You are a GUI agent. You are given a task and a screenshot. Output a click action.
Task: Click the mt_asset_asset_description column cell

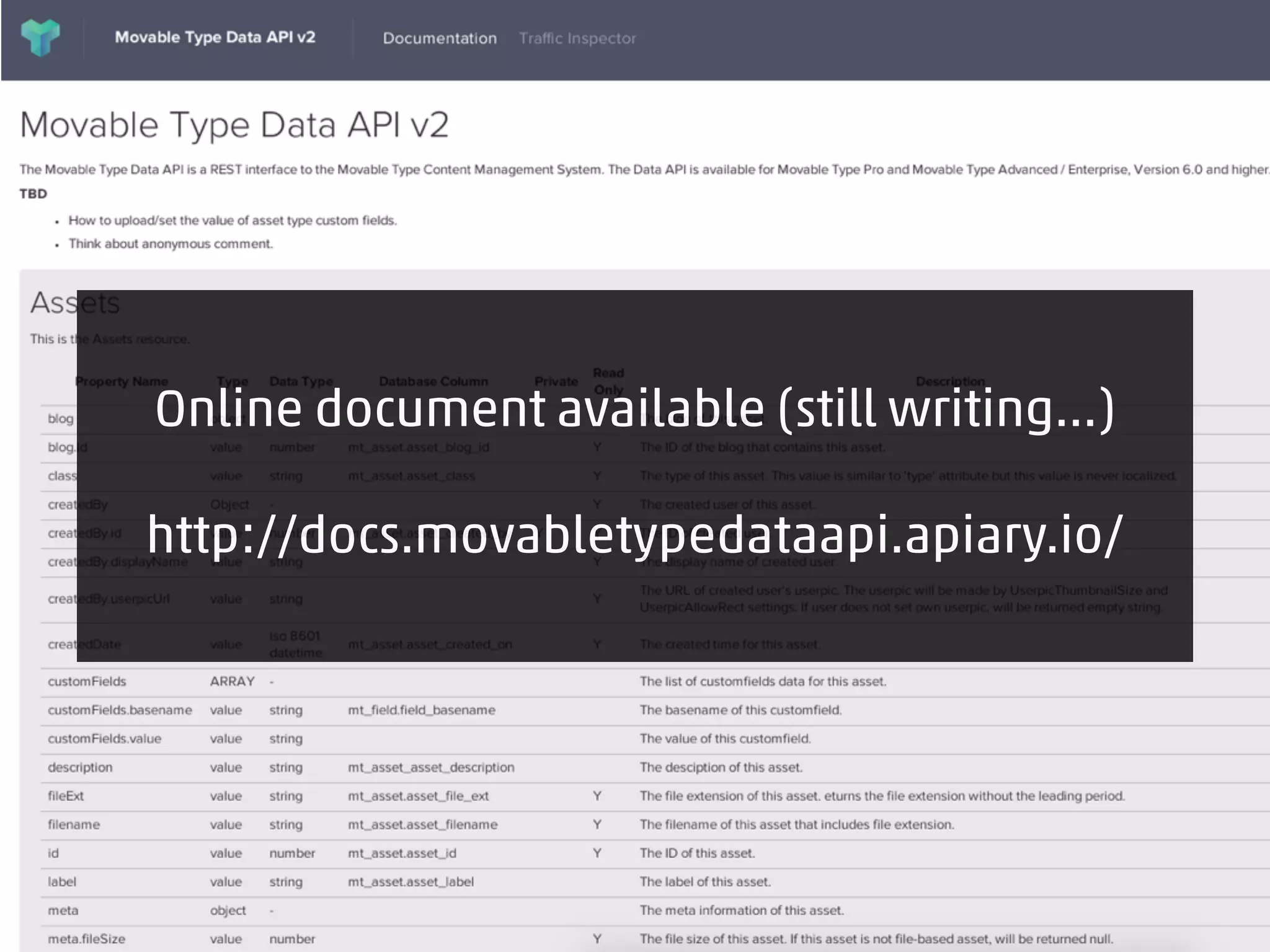(x=430, y=767)
